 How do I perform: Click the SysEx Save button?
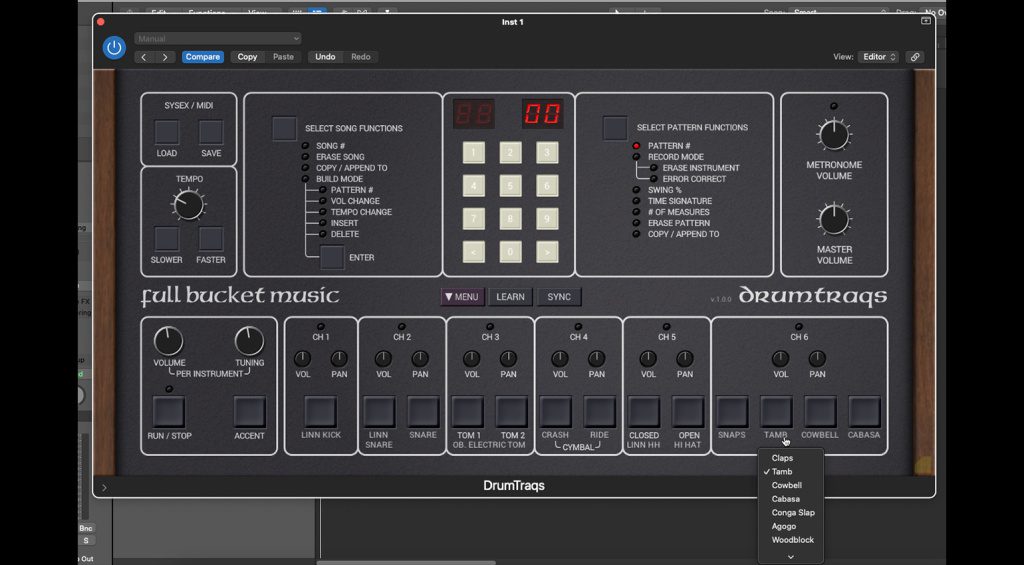click(211, 132)
